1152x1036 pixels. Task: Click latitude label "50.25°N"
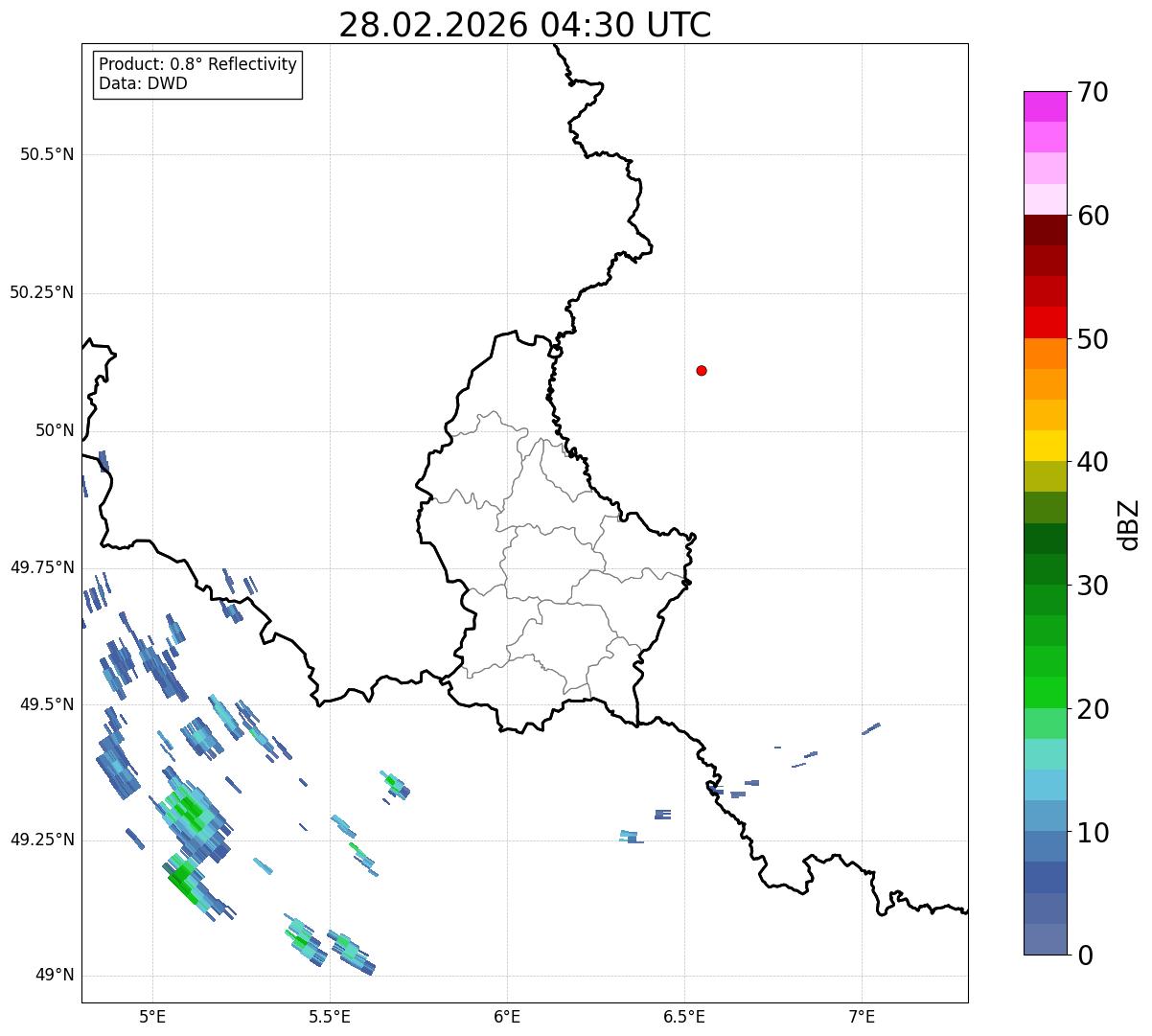(42, 292)
